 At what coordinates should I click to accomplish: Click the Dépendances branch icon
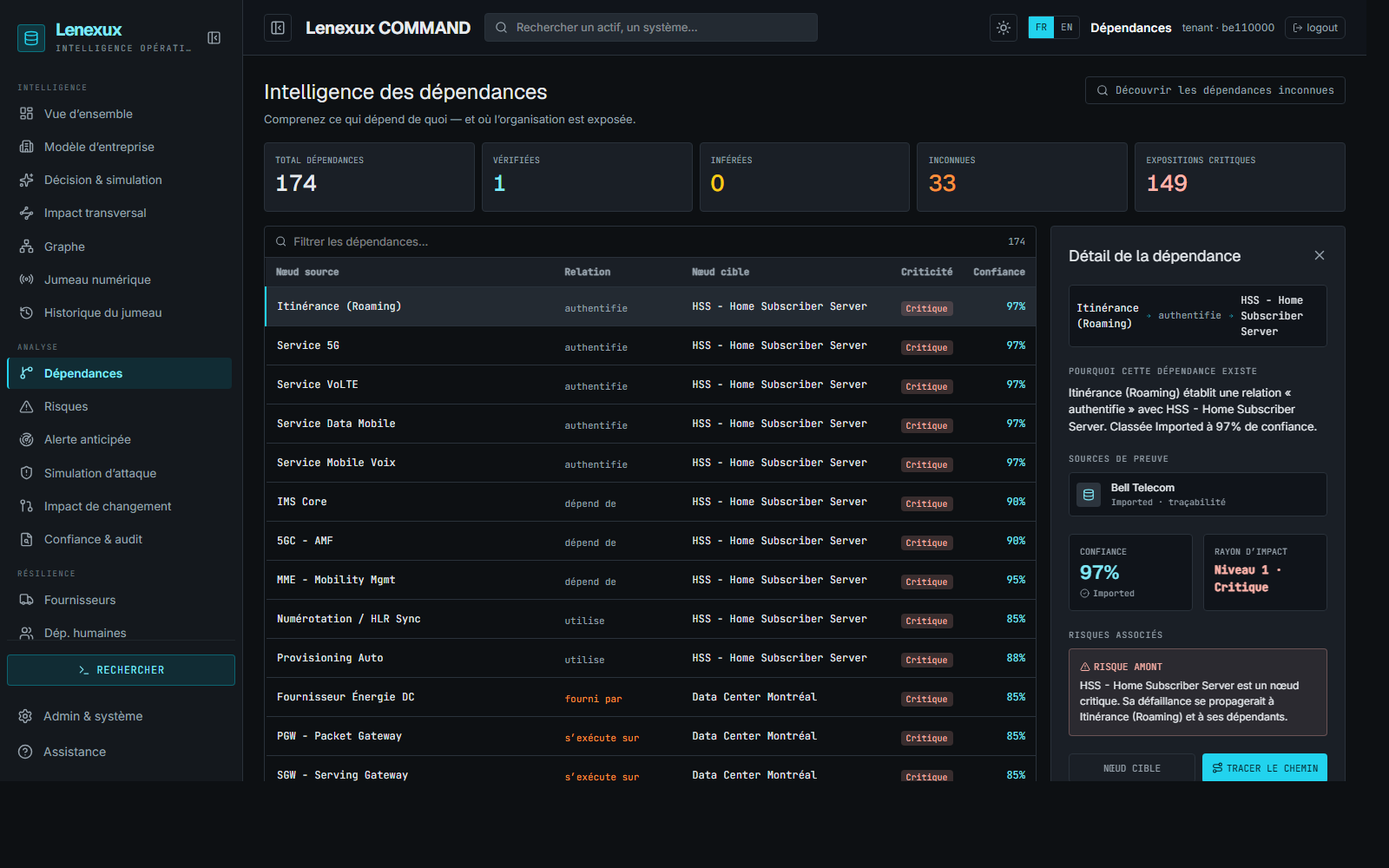coord(27,373)
